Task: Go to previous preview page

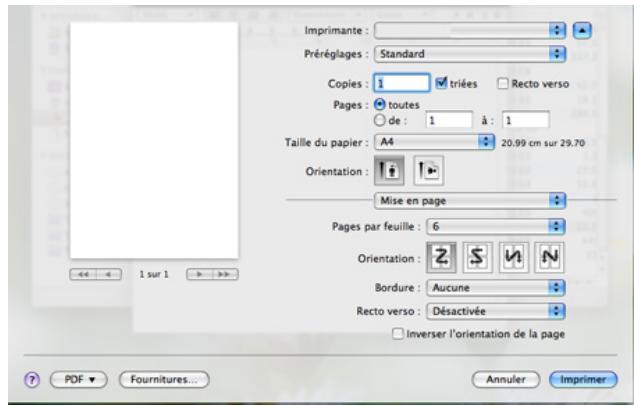Action: click(x=109, y=274)
